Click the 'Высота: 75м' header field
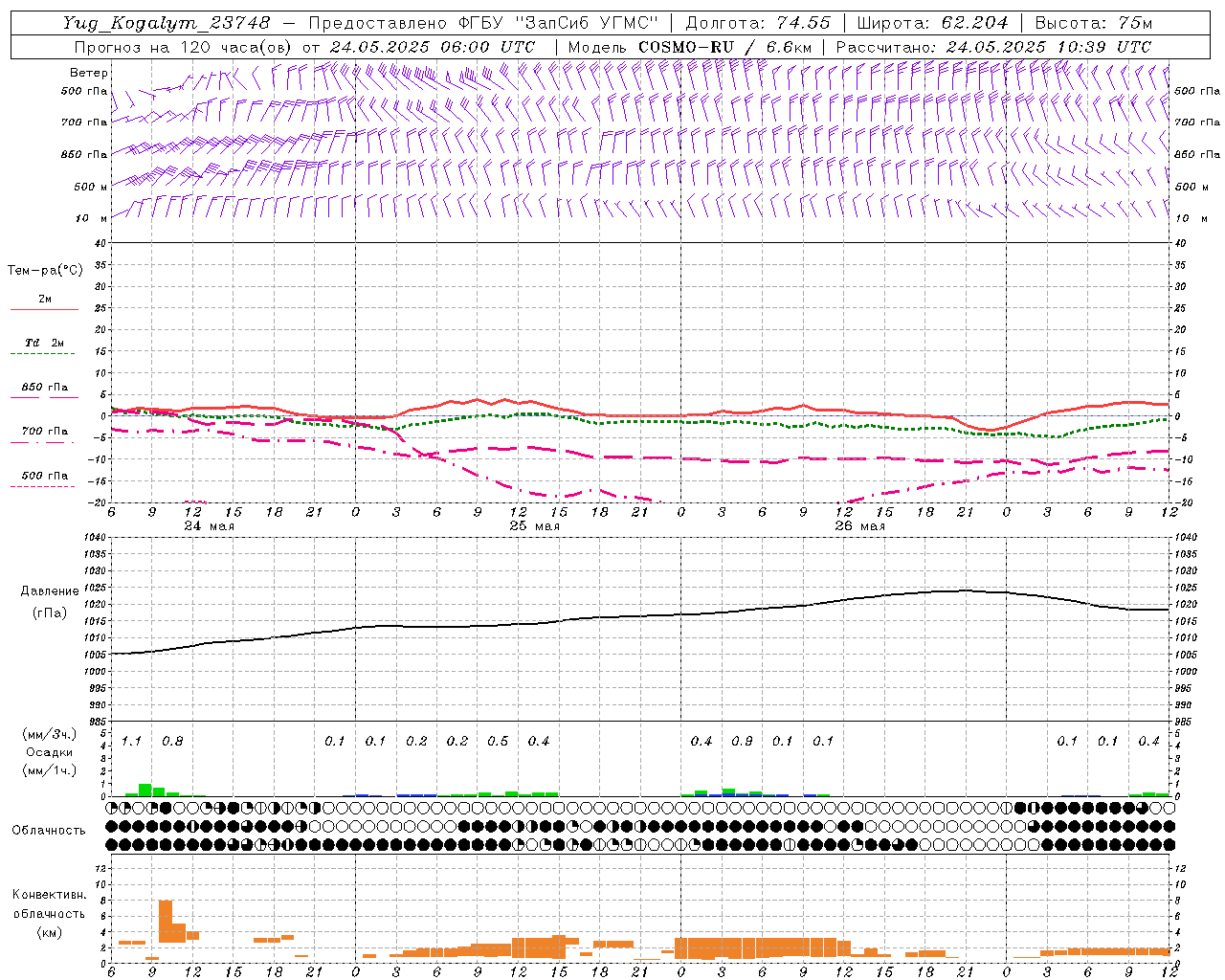1225x980 pixels. [1094, 23]
